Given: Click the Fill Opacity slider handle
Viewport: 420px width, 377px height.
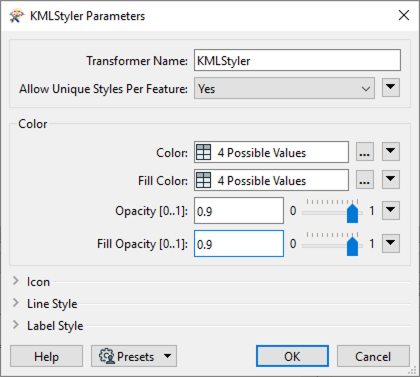Looking at the screenshot, I should (x=352, y=246).
